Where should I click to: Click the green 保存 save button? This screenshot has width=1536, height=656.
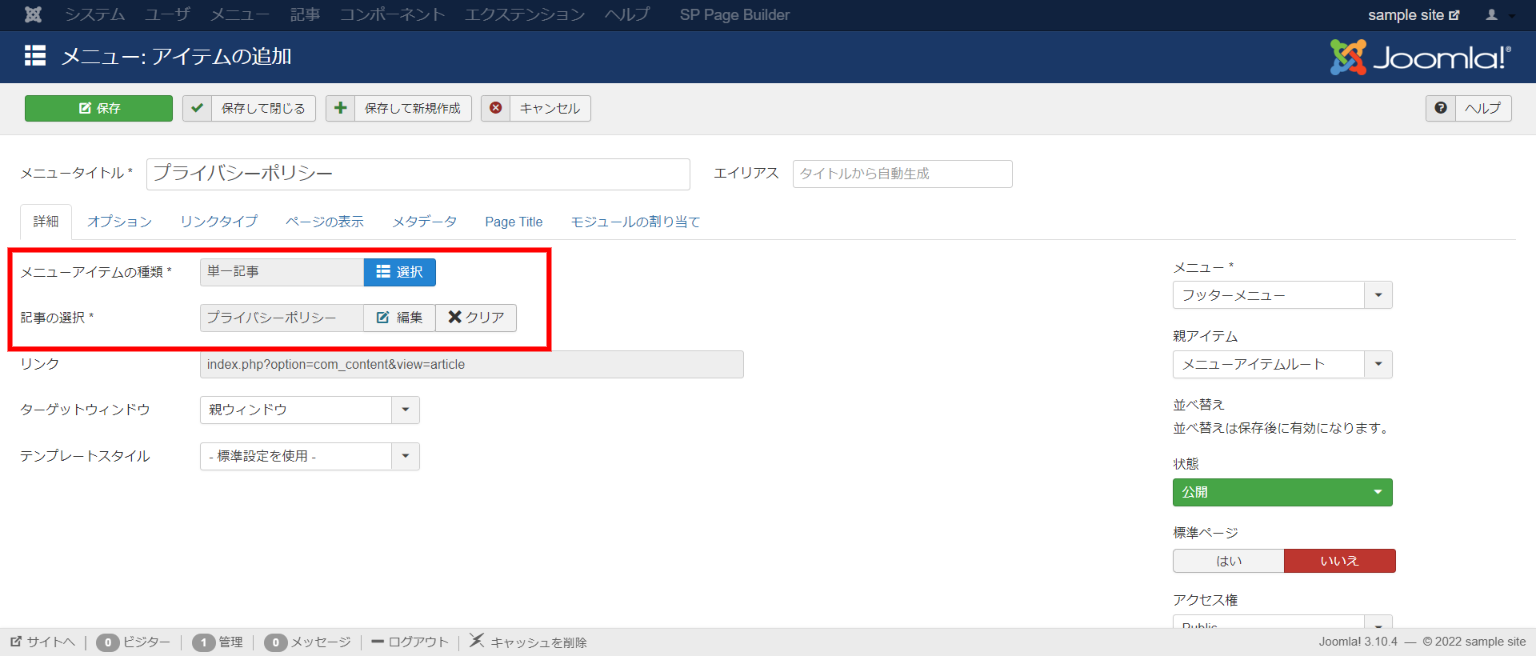click(98, 109)
